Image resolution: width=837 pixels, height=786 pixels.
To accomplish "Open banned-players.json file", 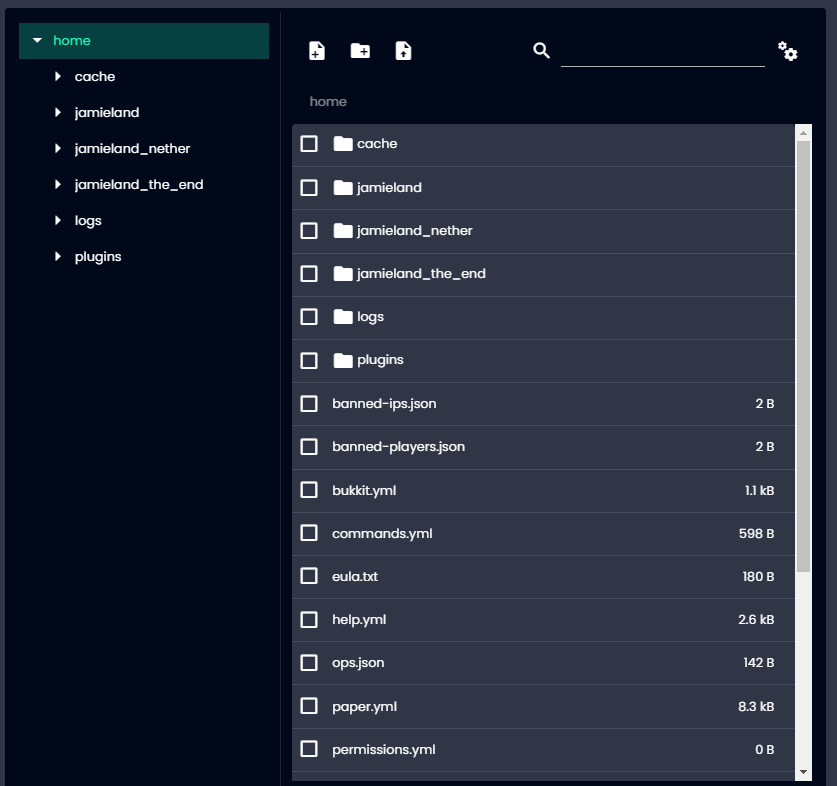I will pos(399,447).
